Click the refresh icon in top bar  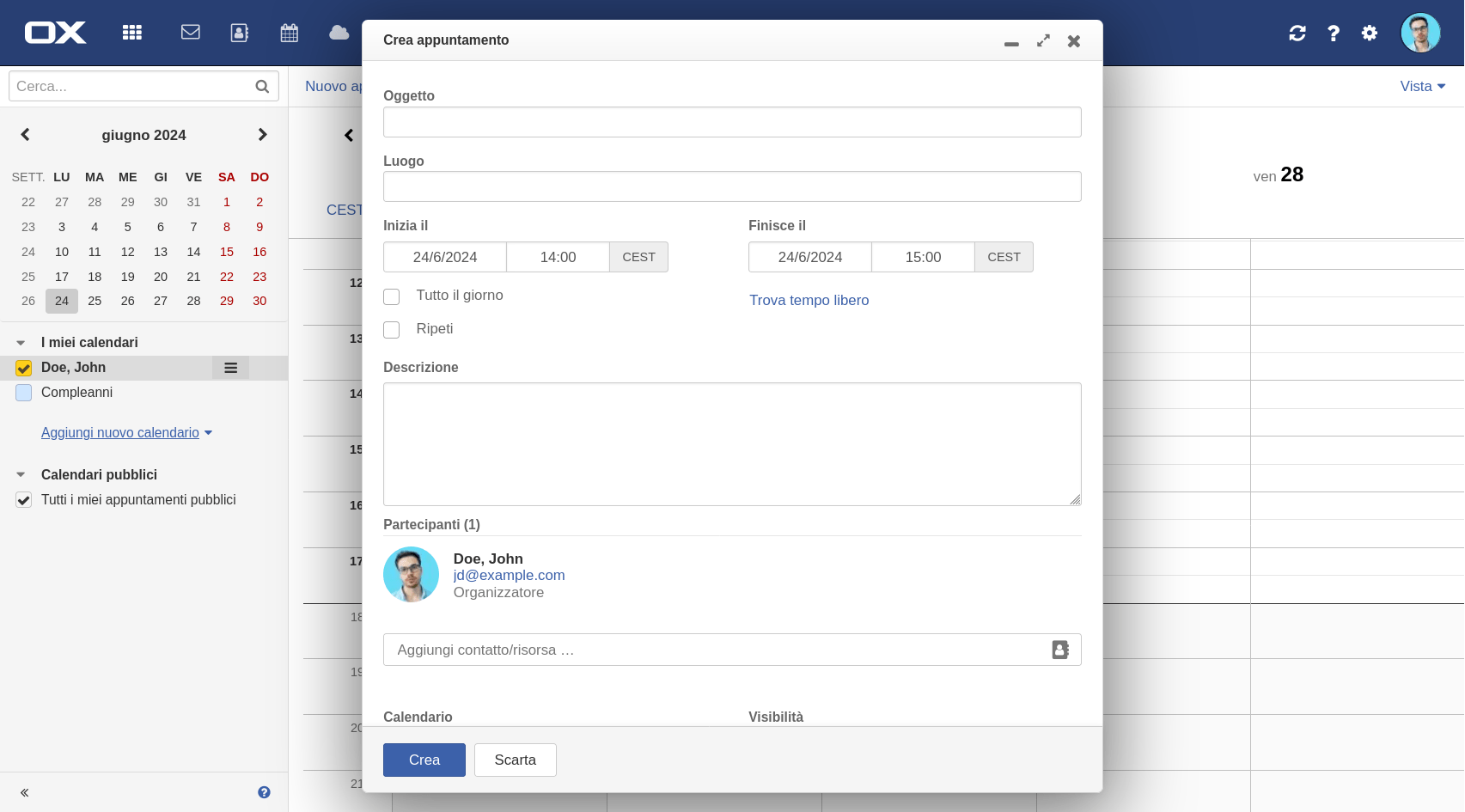tap(1297, 33)
